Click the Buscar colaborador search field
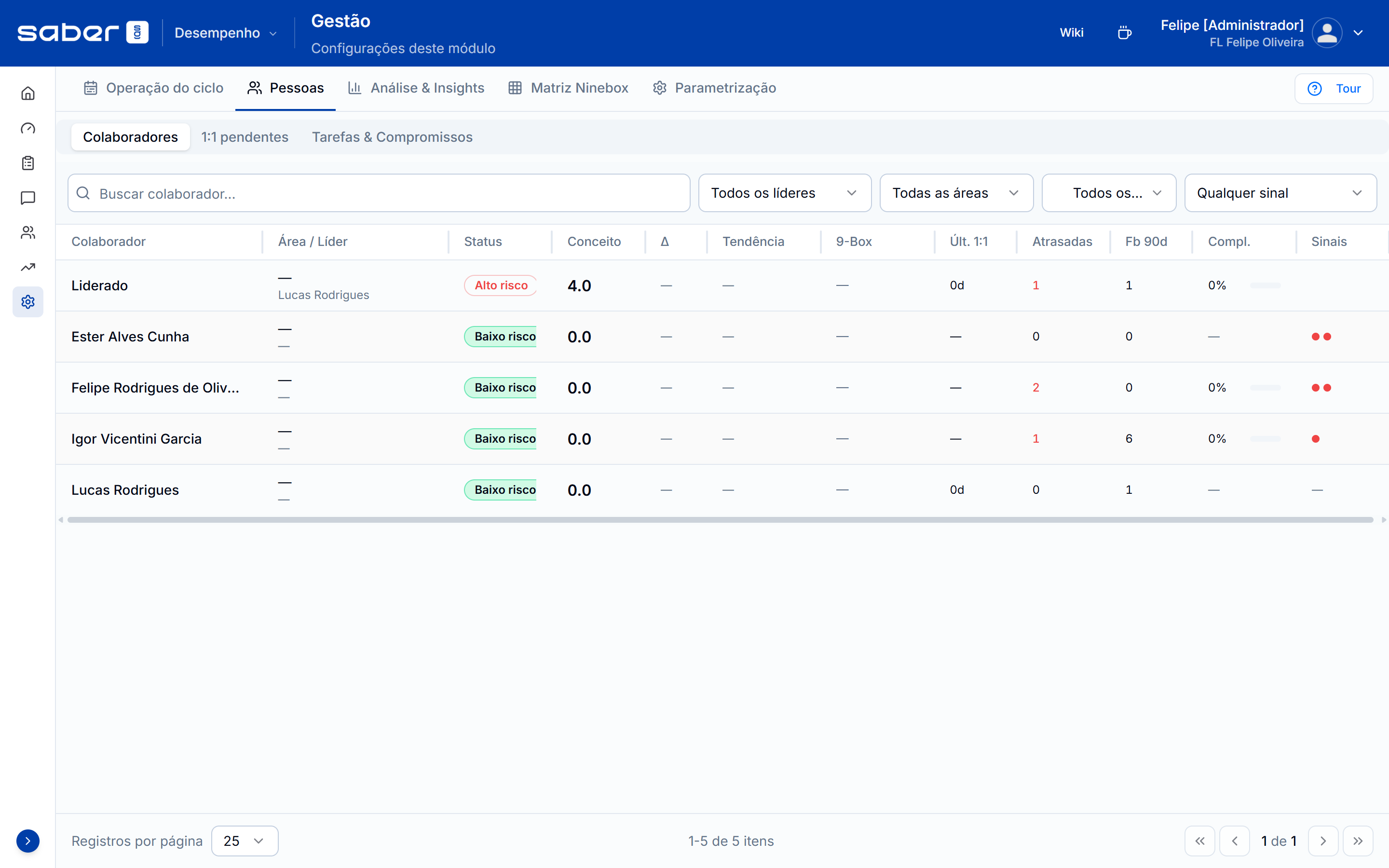The image size is (1389, 868). click(x=379, y=193)
